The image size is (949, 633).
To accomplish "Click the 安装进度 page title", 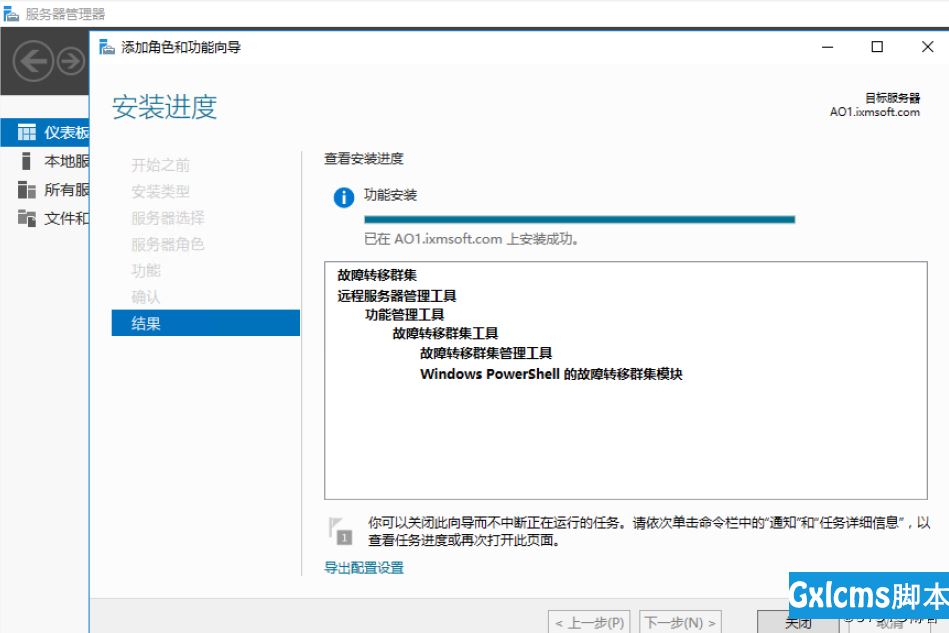I will 165,107.
